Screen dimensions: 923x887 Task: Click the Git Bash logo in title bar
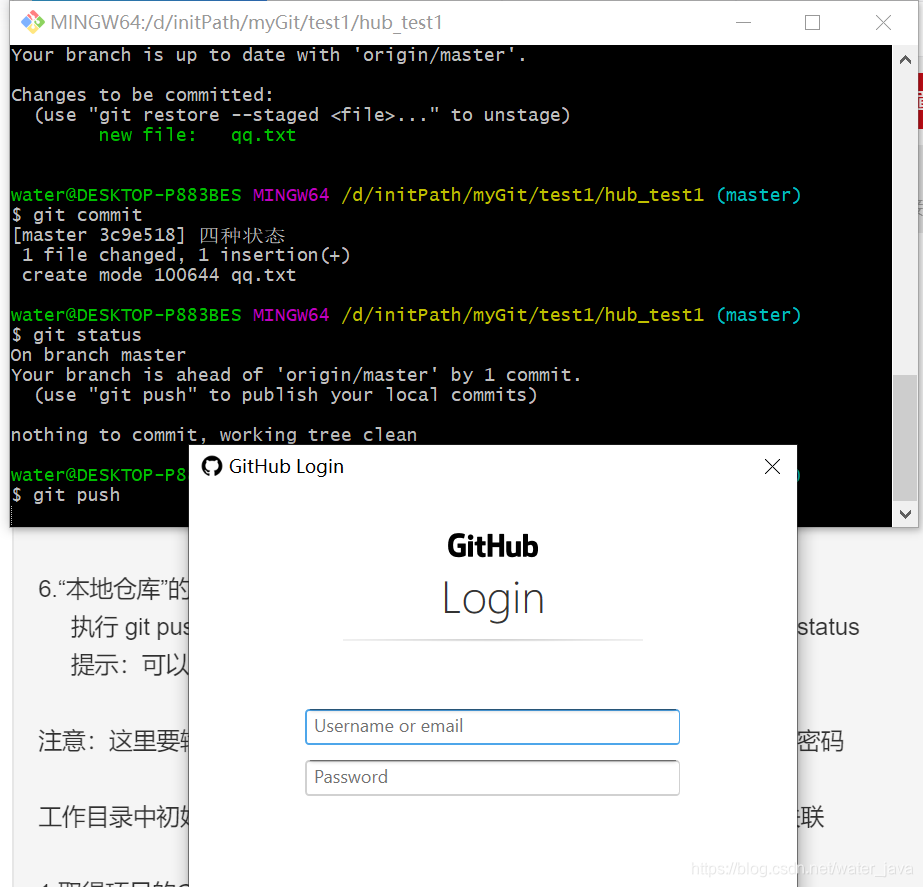(x=32, y=22)
